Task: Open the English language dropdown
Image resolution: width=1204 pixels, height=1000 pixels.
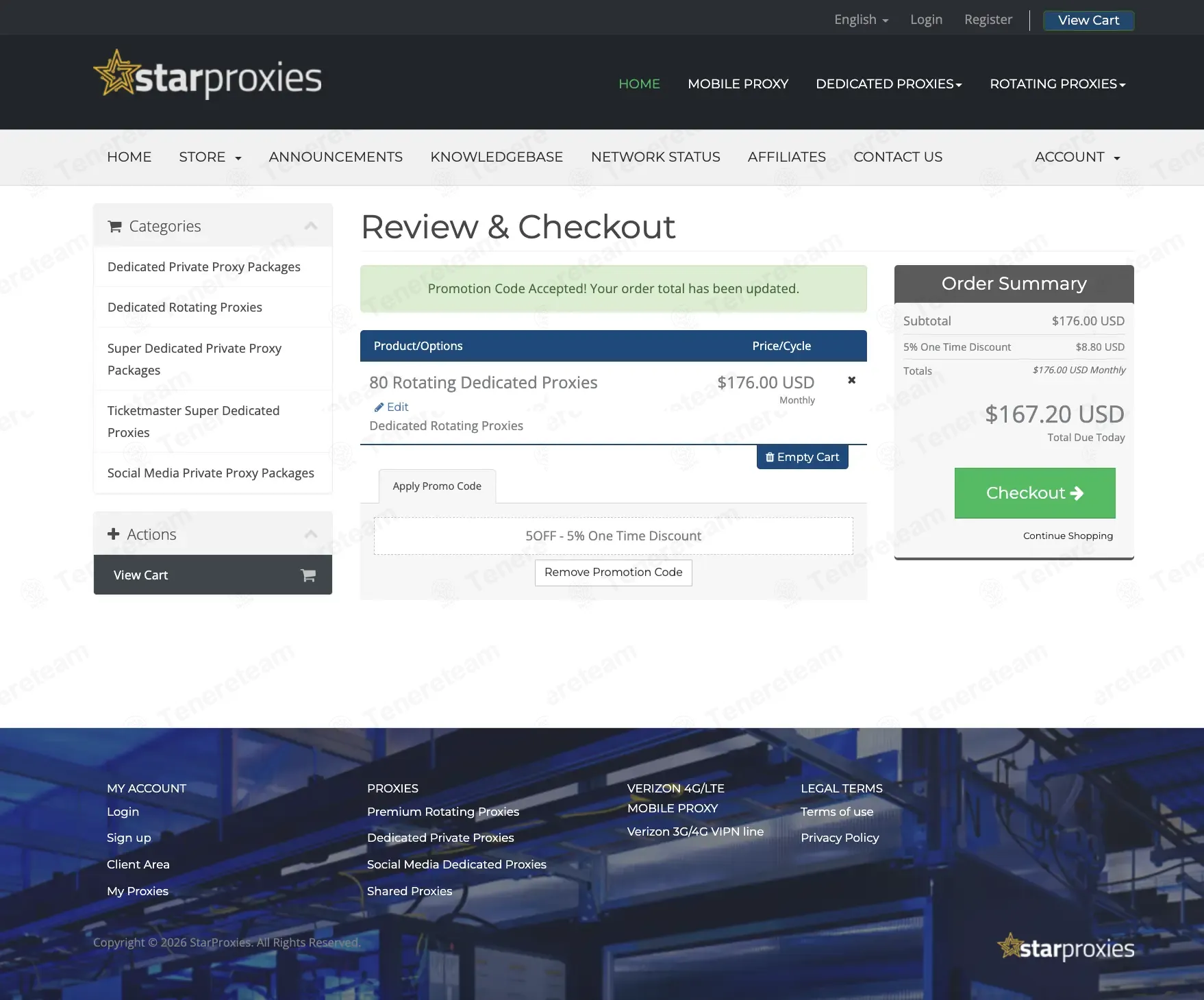Action: tap(861, 20)
